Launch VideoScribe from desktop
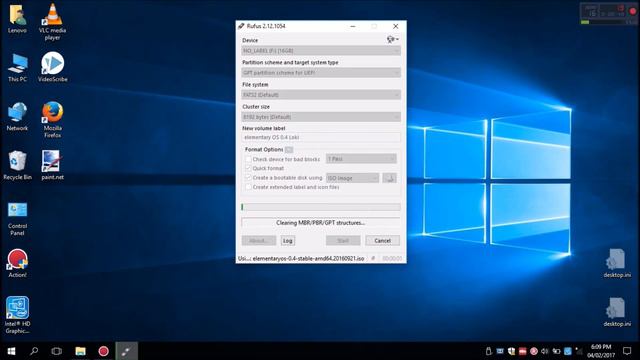 pos(53,67)
